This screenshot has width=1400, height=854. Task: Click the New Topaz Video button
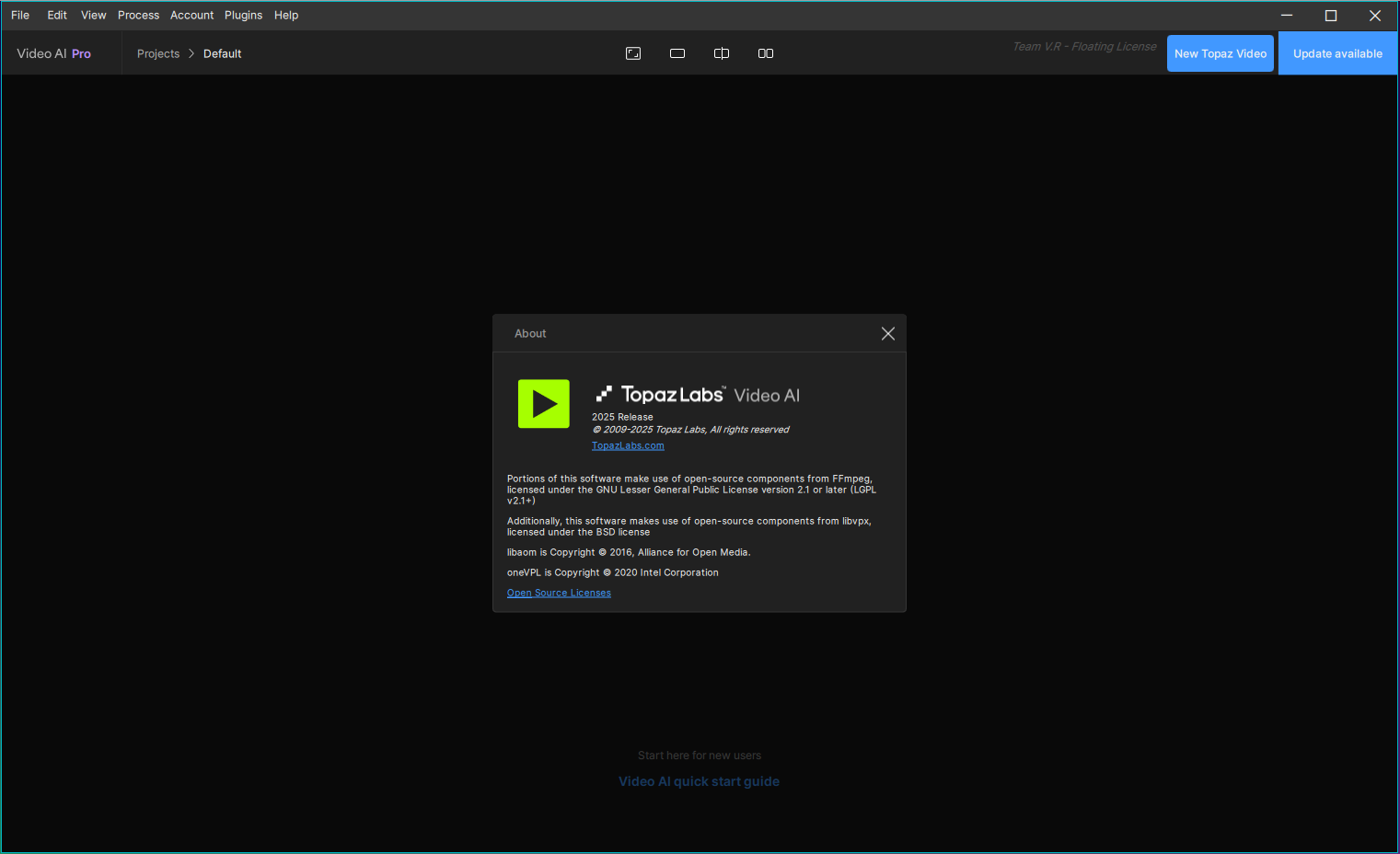pos(1221,53)
